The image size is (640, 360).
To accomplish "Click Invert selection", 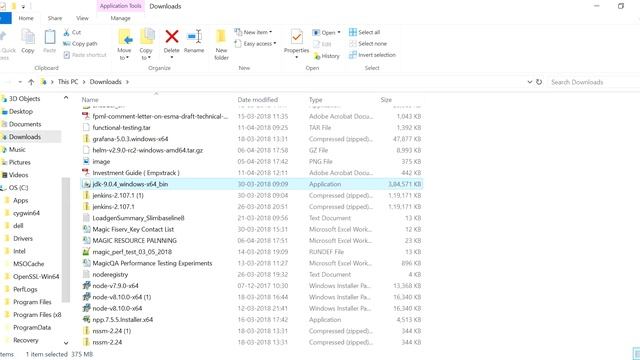I will pos(372,55).
